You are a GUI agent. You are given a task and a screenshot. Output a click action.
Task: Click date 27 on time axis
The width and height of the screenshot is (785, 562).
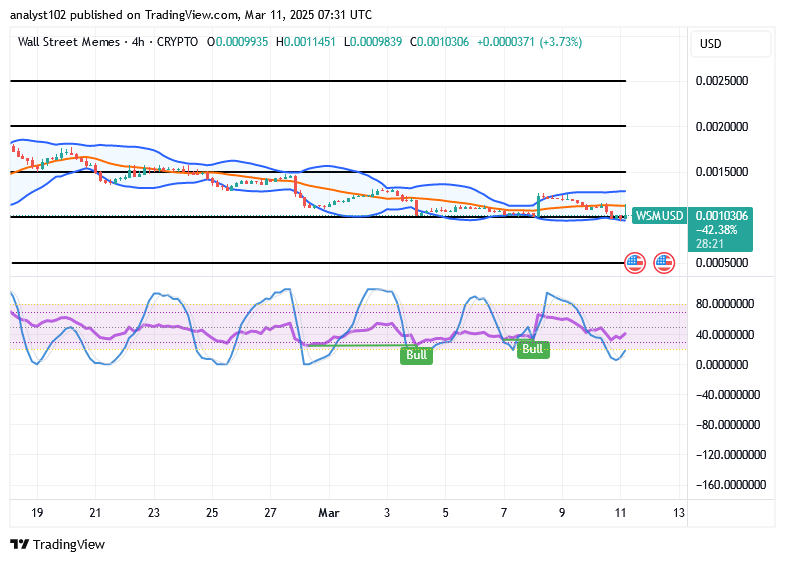tap(270, 513)
